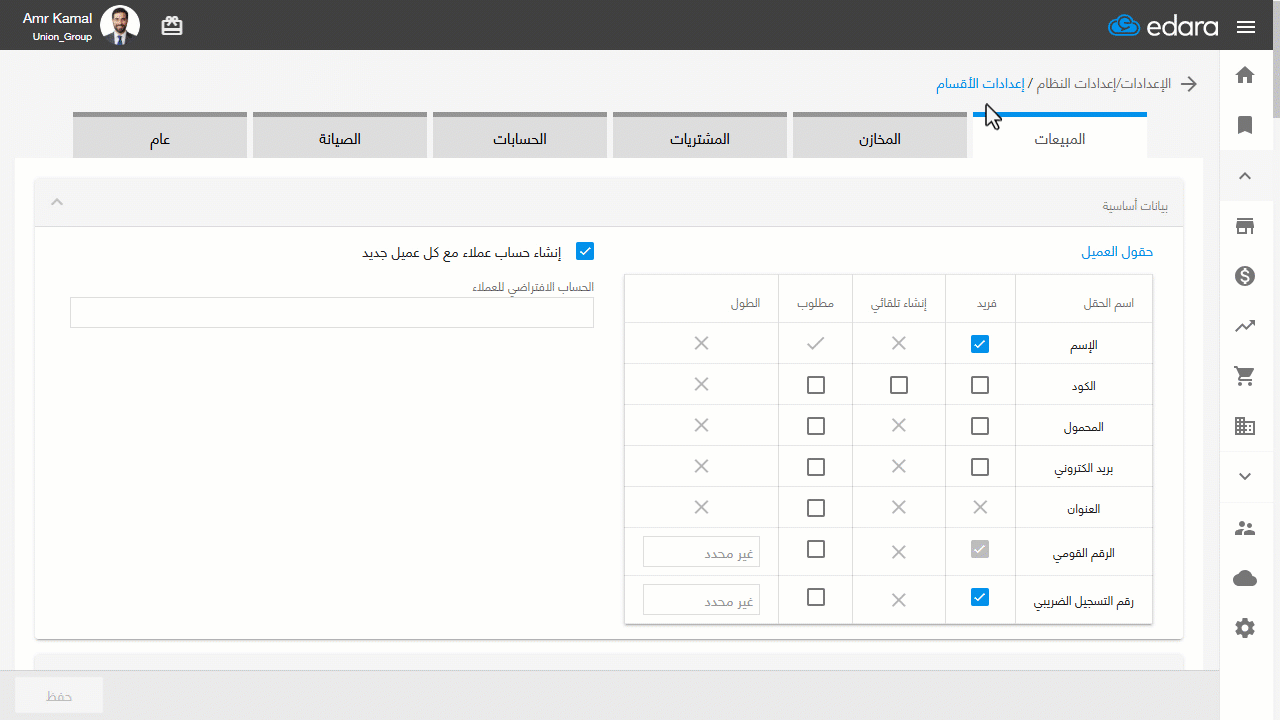
Task: Click the Amr Kamal profile avatar
Action: coord(120,26)
